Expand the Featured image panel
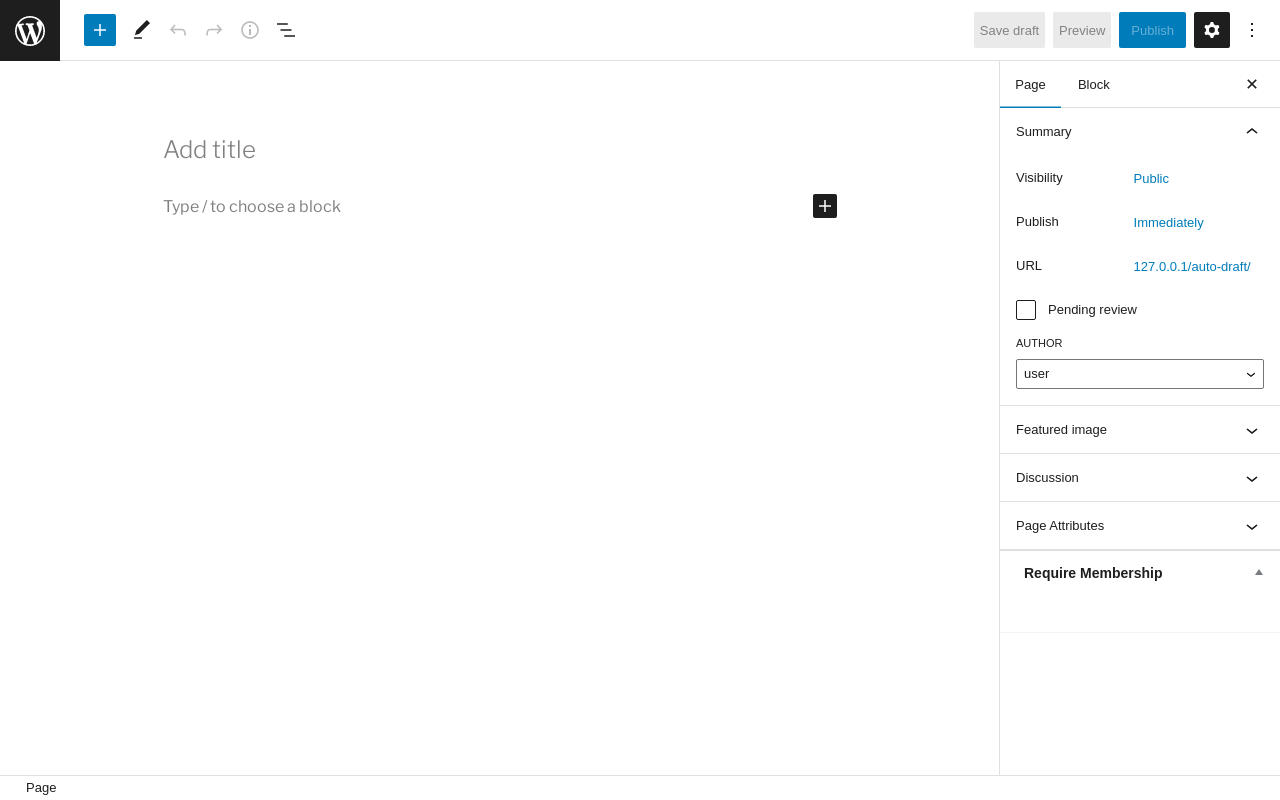 (x=1140, y=430)
